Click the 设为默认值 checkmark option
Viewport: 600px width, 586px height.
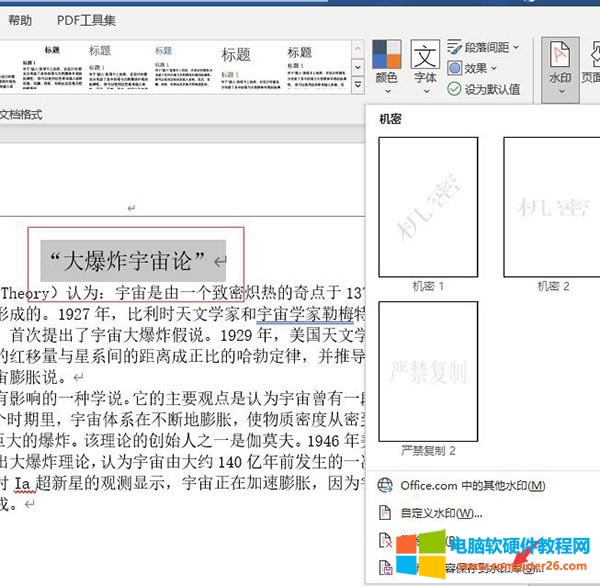click(x=455, y=89)
